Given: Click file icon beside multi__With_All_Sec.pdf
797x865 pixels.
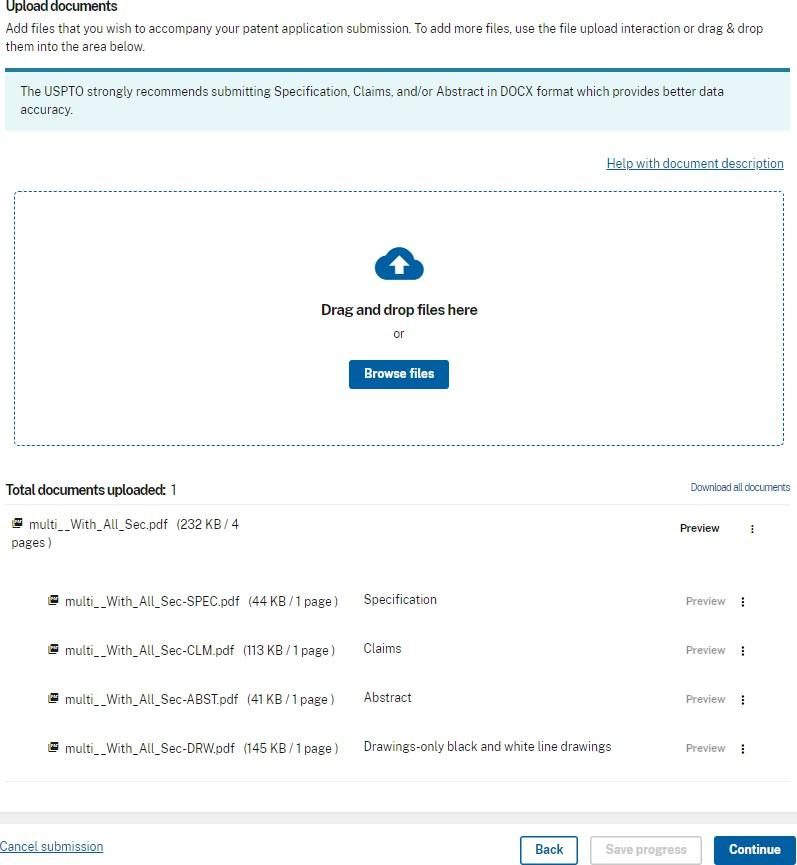Looking at the screenshot, I should pos(17,522).
